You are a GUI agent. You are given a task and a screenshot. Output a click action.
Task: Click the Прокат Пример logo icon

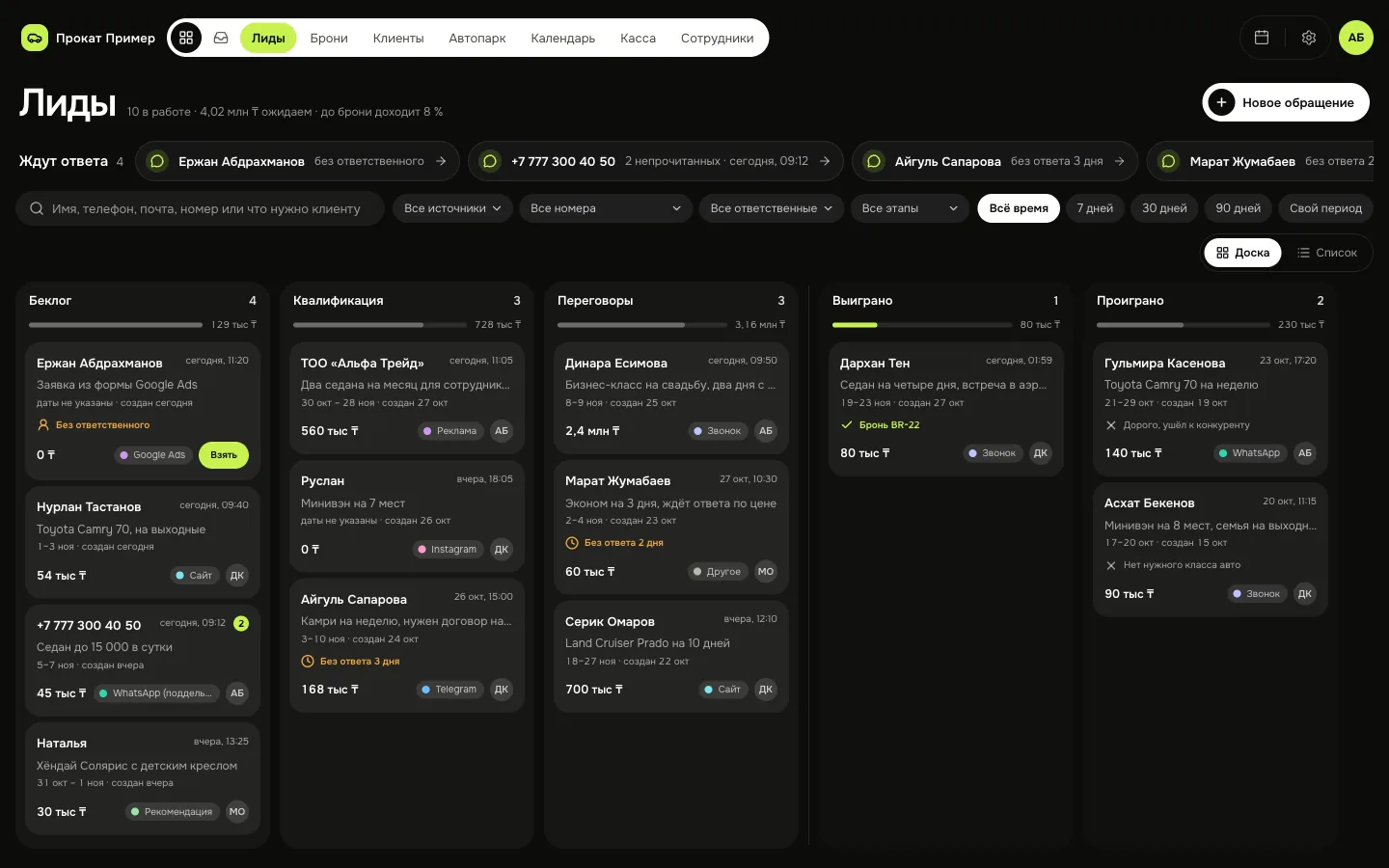pyautogui.click(x=35, y=38)
